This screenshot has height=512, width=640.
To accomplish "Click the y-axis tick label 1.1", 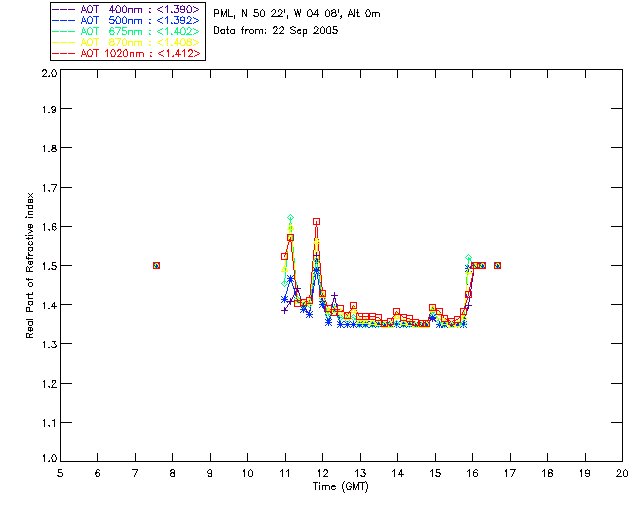I will click(x=49, y=423).
